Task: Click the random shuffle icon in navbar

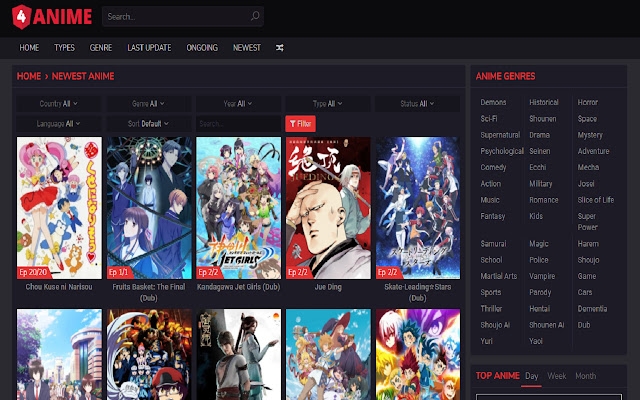Action: tap(280, 48)
